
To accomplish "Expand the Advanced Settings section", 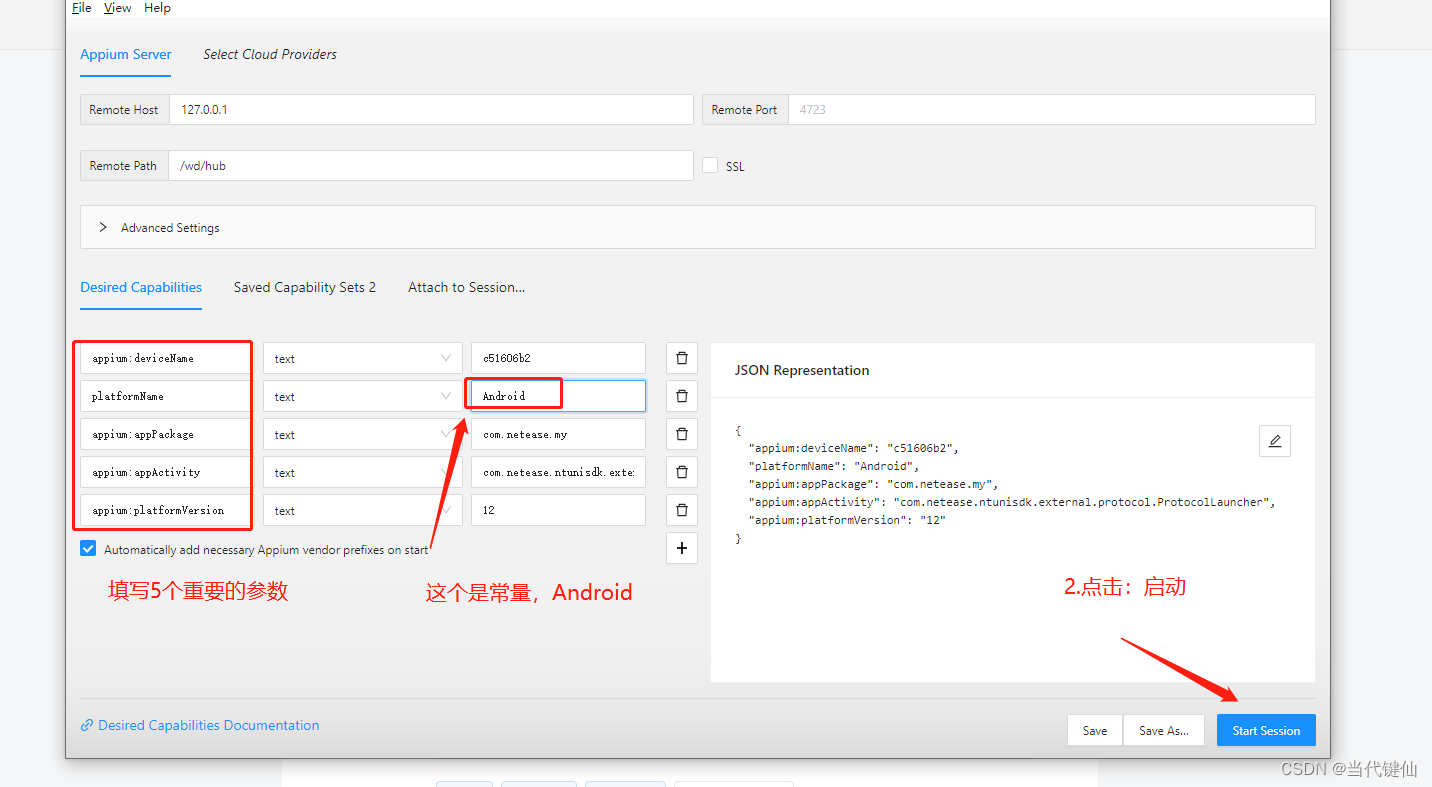I will (697, 227).
